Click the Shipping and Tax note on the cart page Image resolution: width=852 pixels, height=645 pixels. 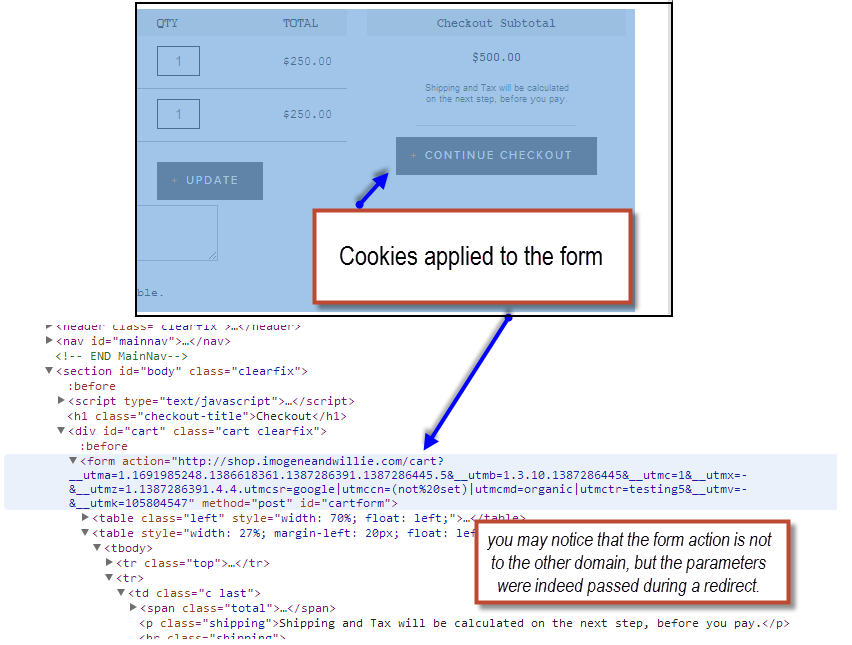497,93
